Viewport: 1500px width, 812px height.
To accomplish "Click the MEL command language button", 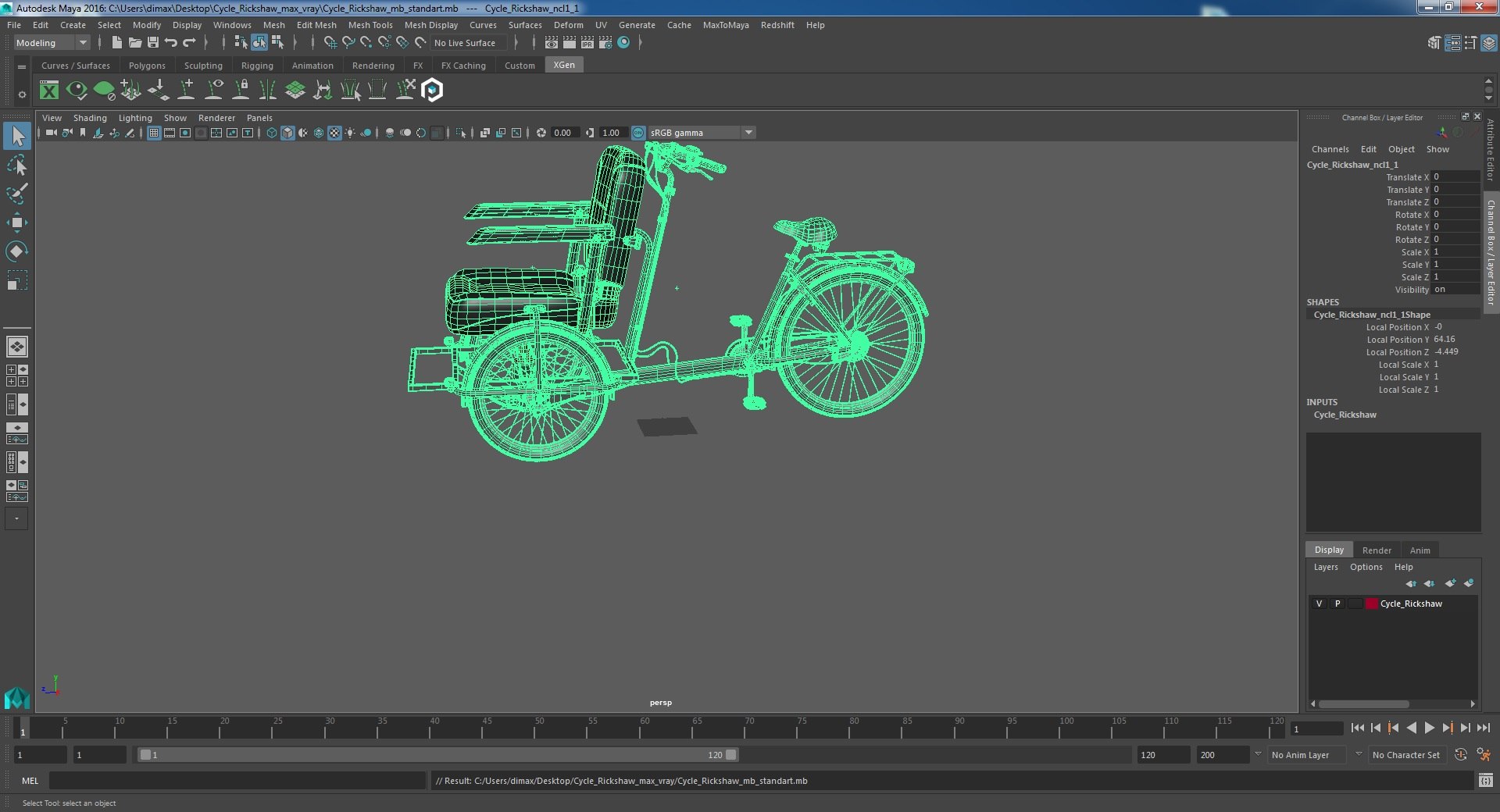I will click(30, 781).
